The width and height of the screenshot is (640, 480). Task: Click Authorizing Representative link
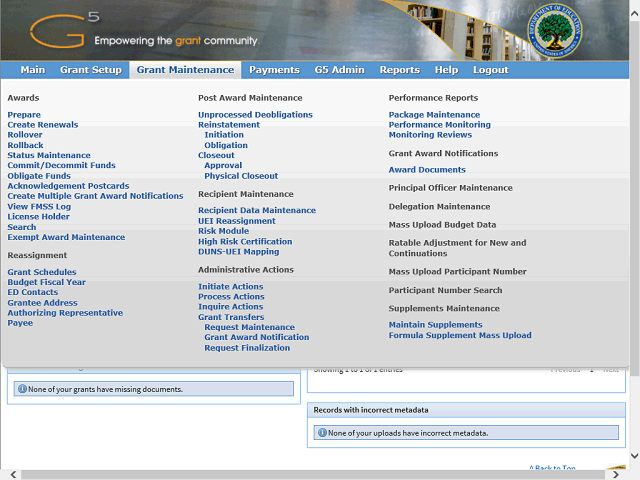click(x=65, y=313)
